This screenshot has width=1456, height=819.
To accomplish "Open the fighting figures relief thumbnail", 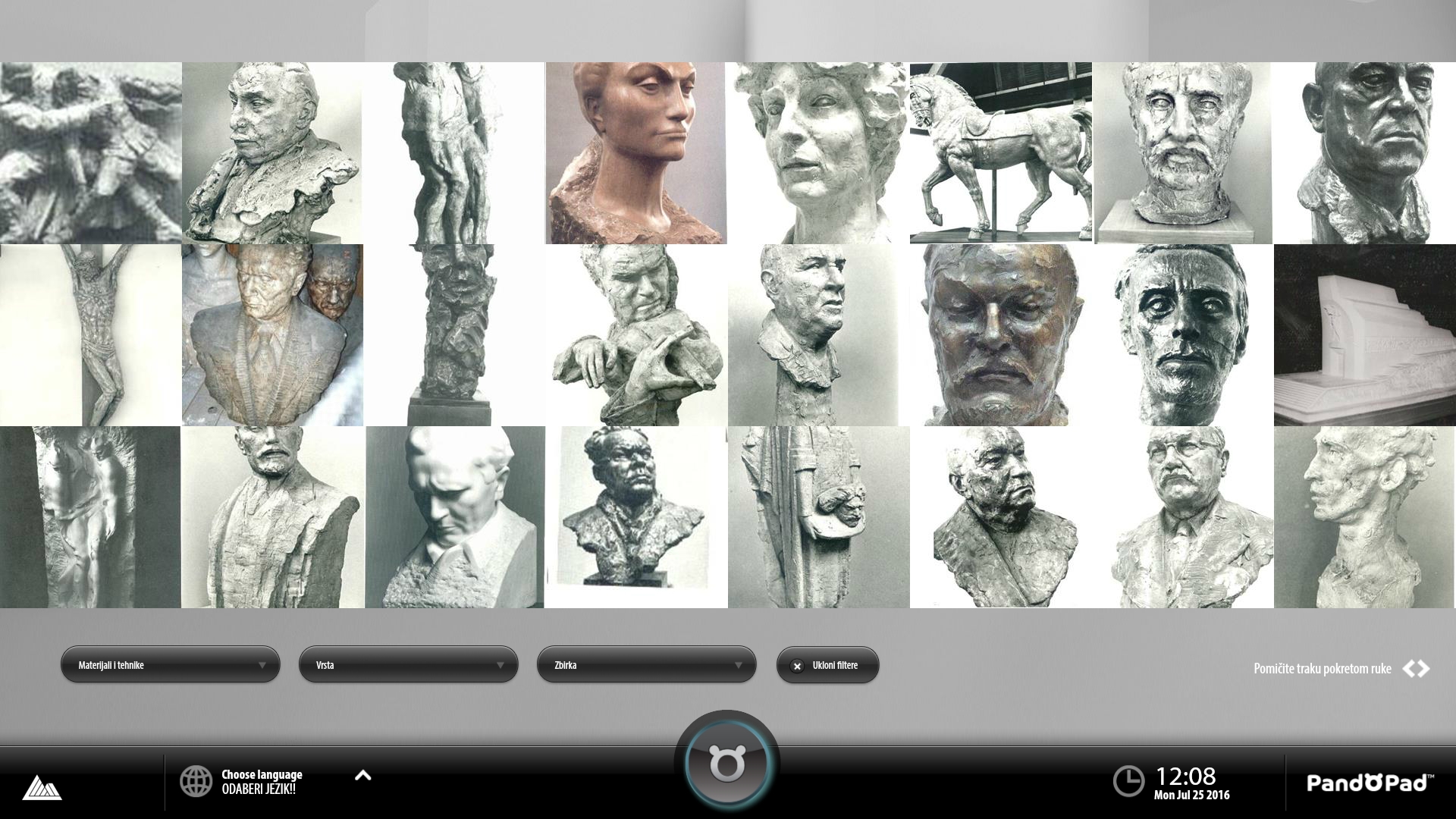I will click(90, 153).
